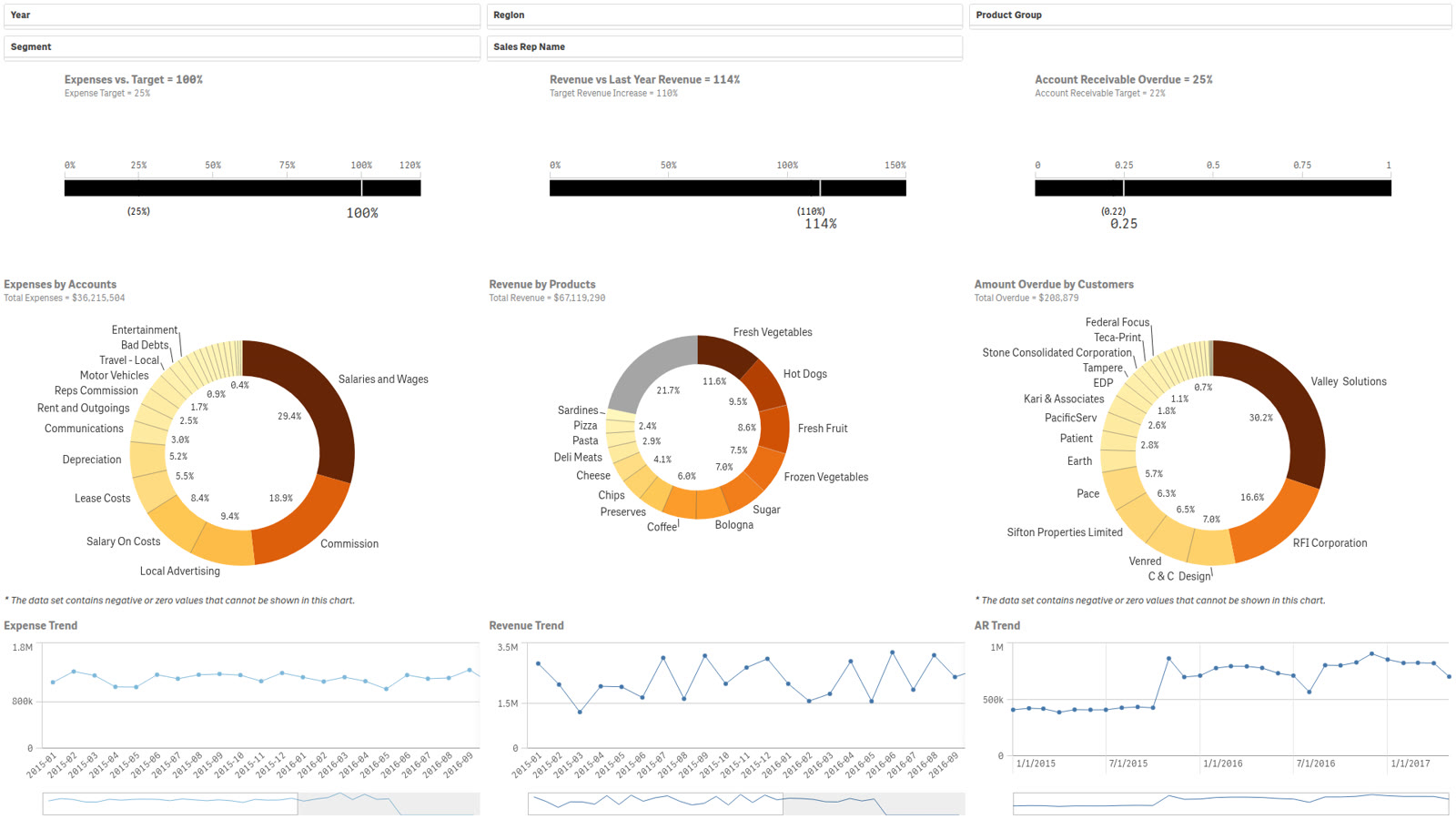Click the gray slice in Revenue by Products
The width and height of the screenshot is (1456, 819).
[648, 371]
